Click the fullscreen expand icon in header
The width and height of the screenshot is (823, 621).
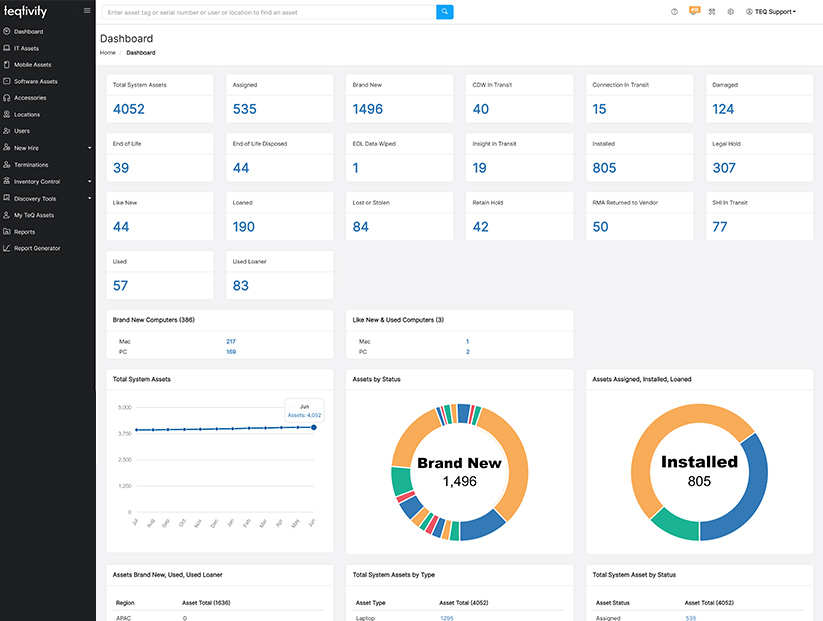coord(712,12)
